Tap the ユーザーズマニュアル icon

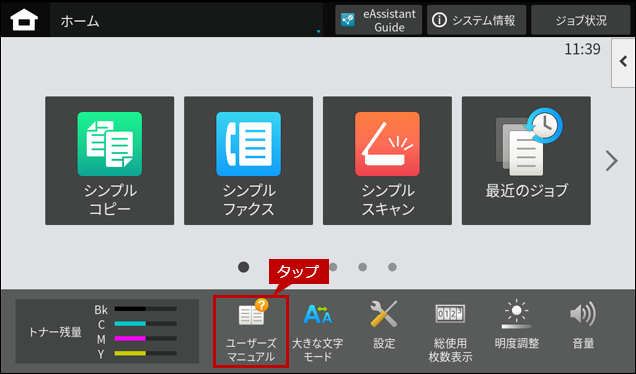[x=251, y=331]
